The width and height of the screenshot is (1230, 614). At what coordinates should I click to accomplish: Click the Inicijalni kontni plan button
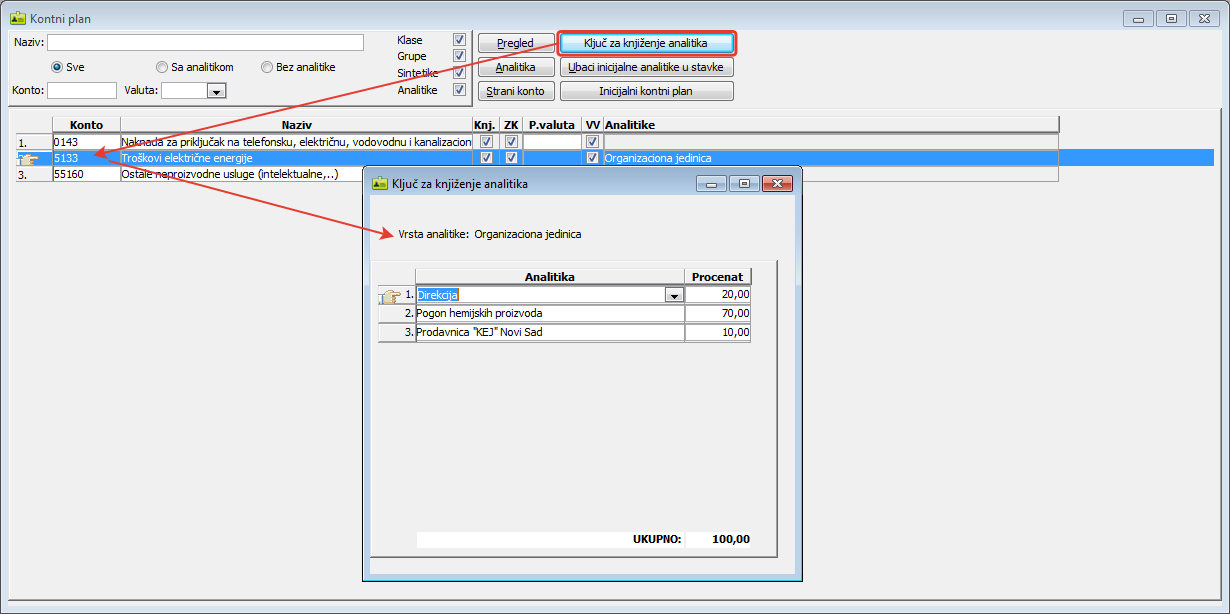(646, 91)
